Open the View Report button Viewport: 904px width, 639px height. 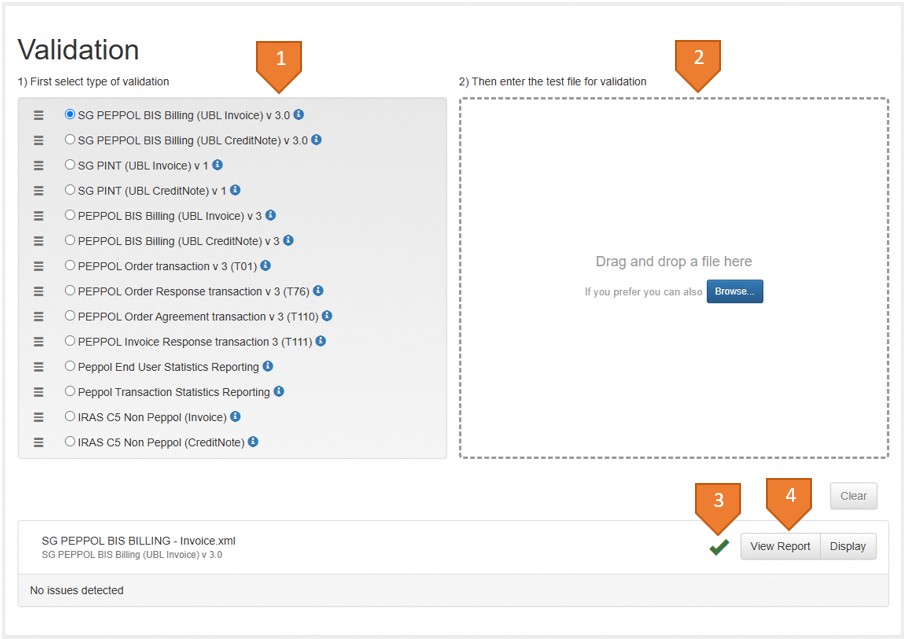point(780,546)
